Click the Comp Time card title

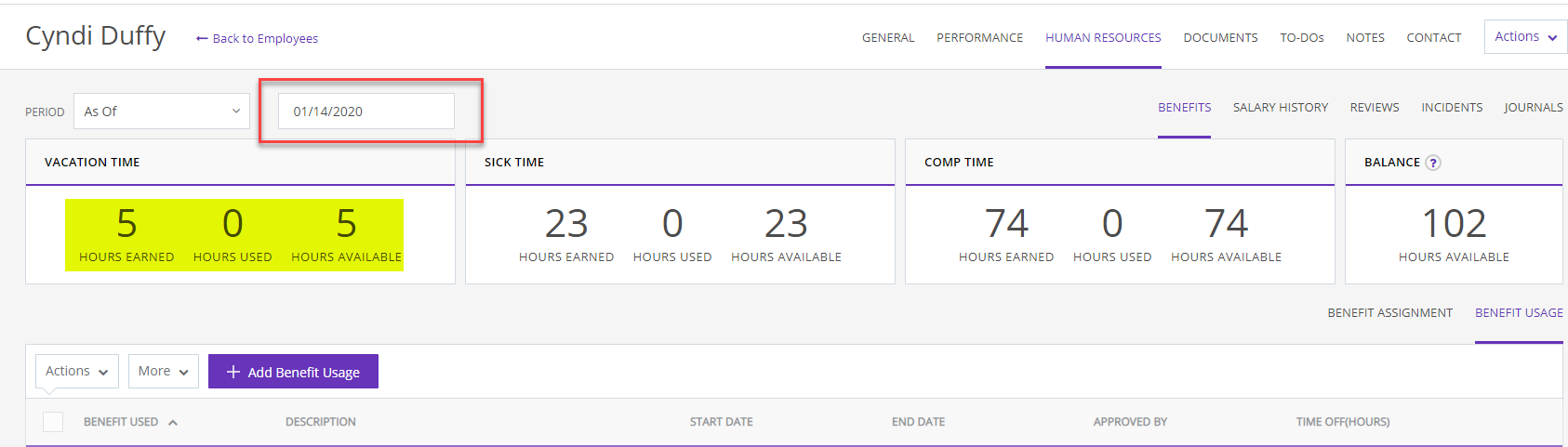[959, 163]
